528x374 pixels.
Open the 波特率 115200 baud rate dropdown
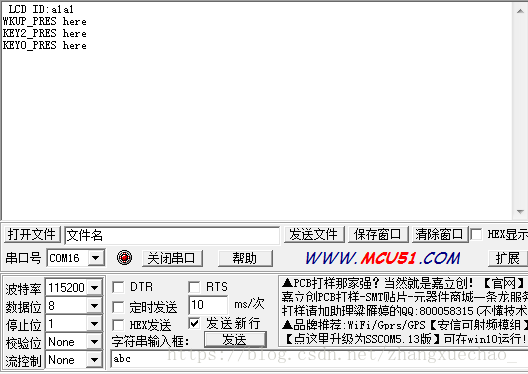pos(95,288)
